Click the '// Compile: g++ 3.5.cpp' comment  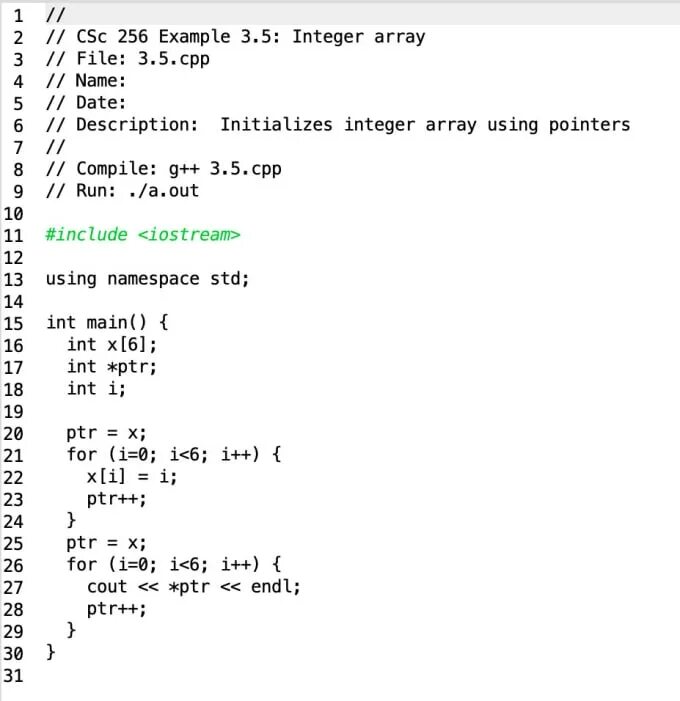pyautogui.click(x=164, y=169)
